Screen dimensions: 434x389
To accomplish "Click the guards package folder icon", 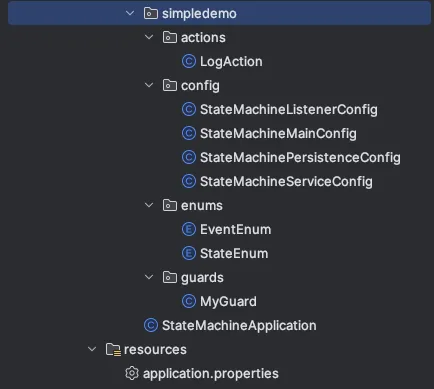I will [x=170, y=277].
